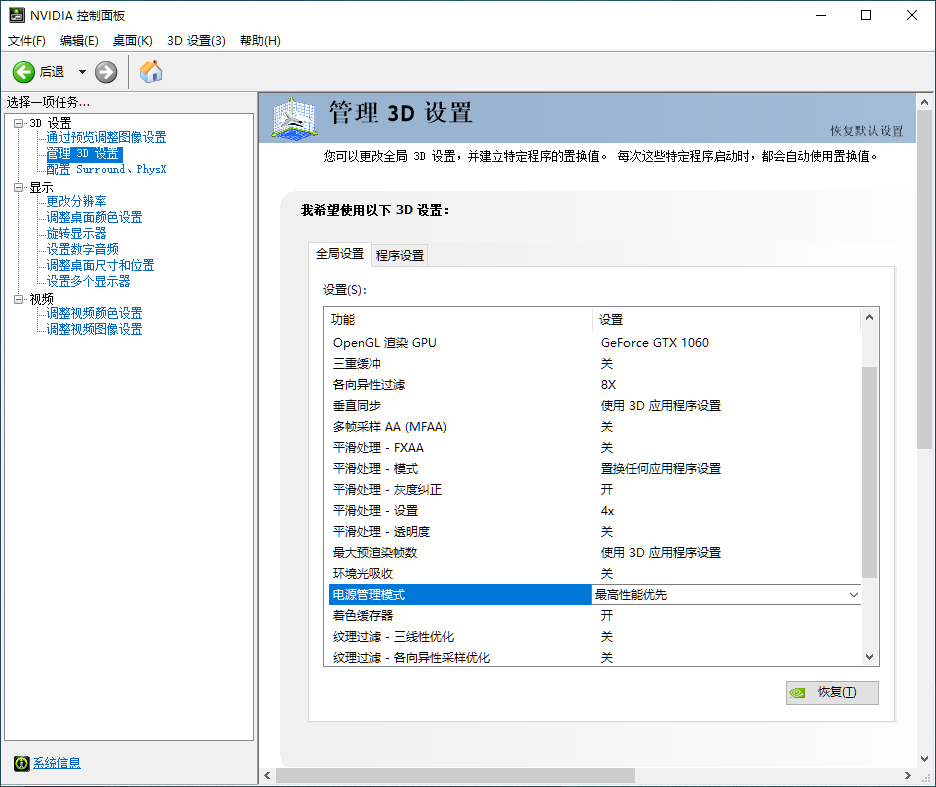Screen dimensions: 936x787
Task: Click the 设置 column header
Action: [x=726, y=319]
